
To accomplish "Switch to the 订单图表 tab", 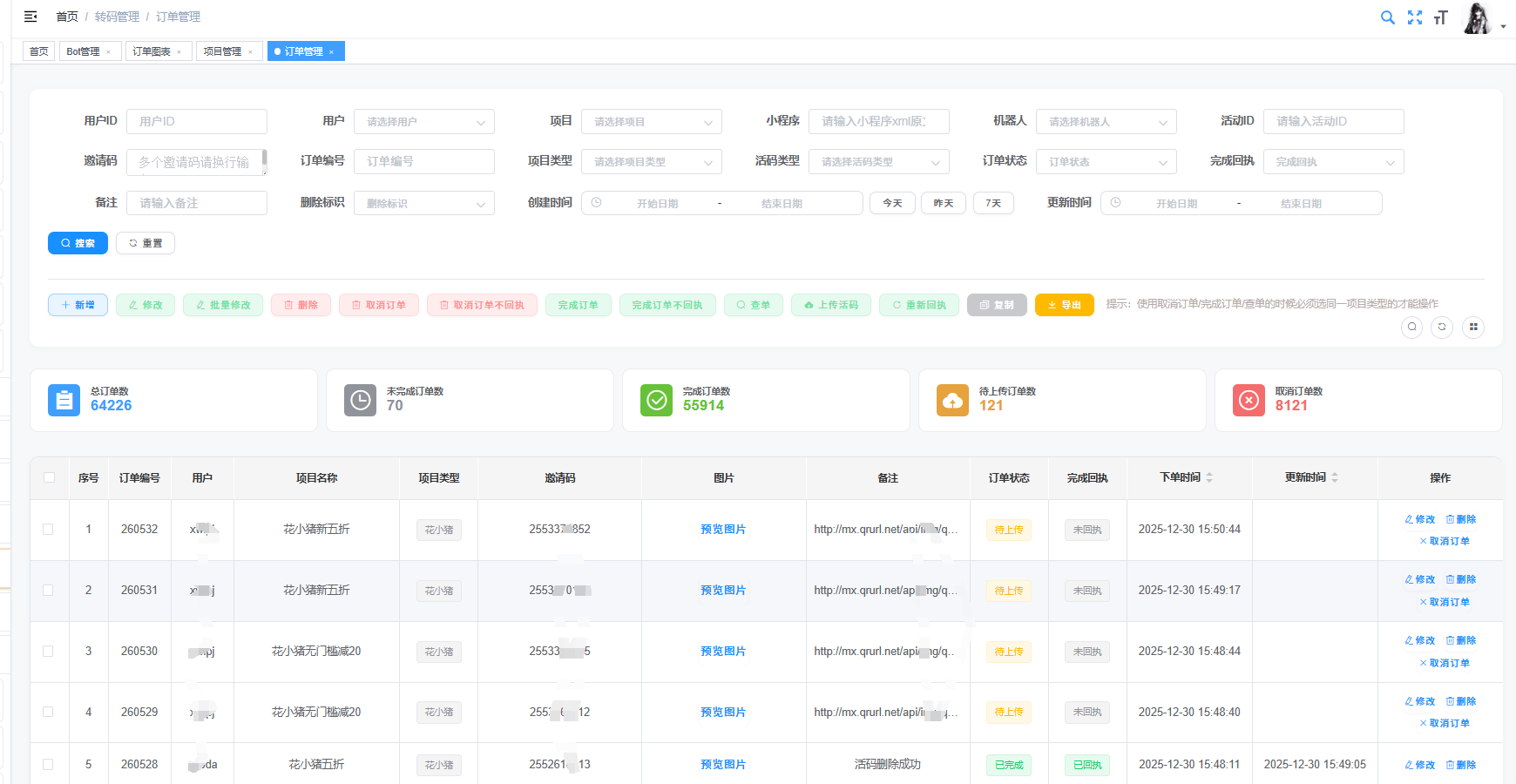I will 152,51.
